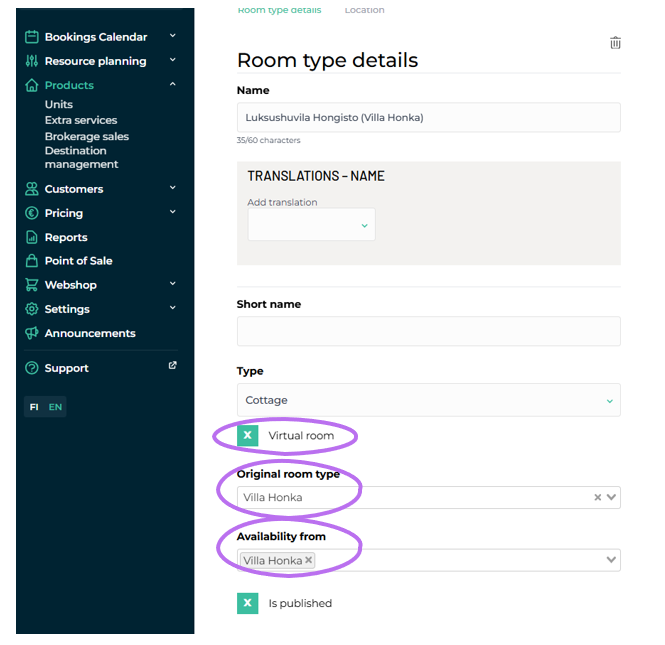Screen dimensions: 665x645
Task: Switch language to EN
Action: pyautogui.click(x=55, y=407)
